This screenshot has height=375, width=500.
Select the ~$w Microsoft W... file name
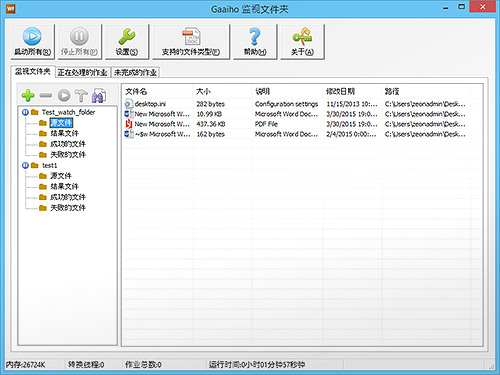coord(163,134)
